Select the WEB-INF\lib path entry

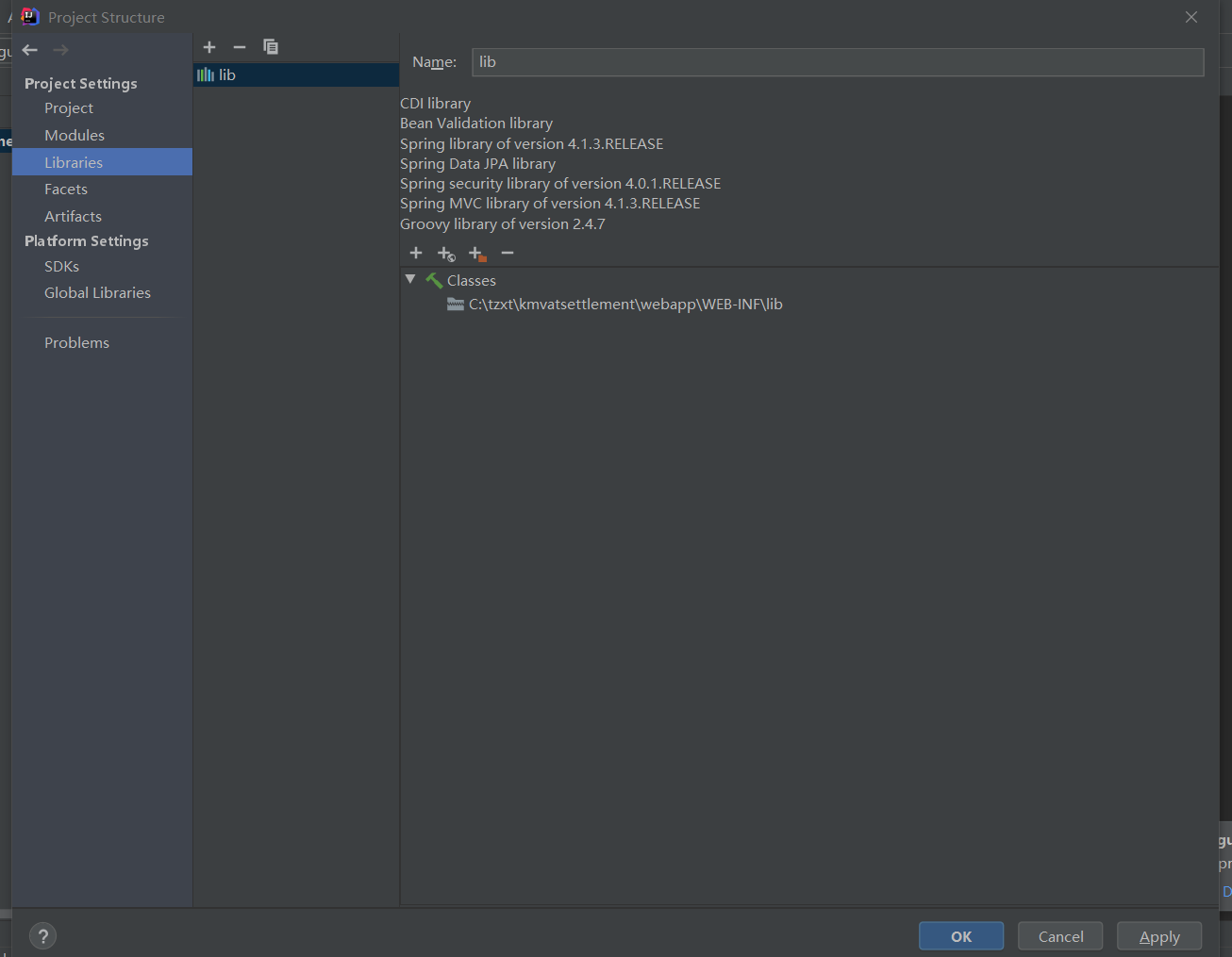[625, 305]
